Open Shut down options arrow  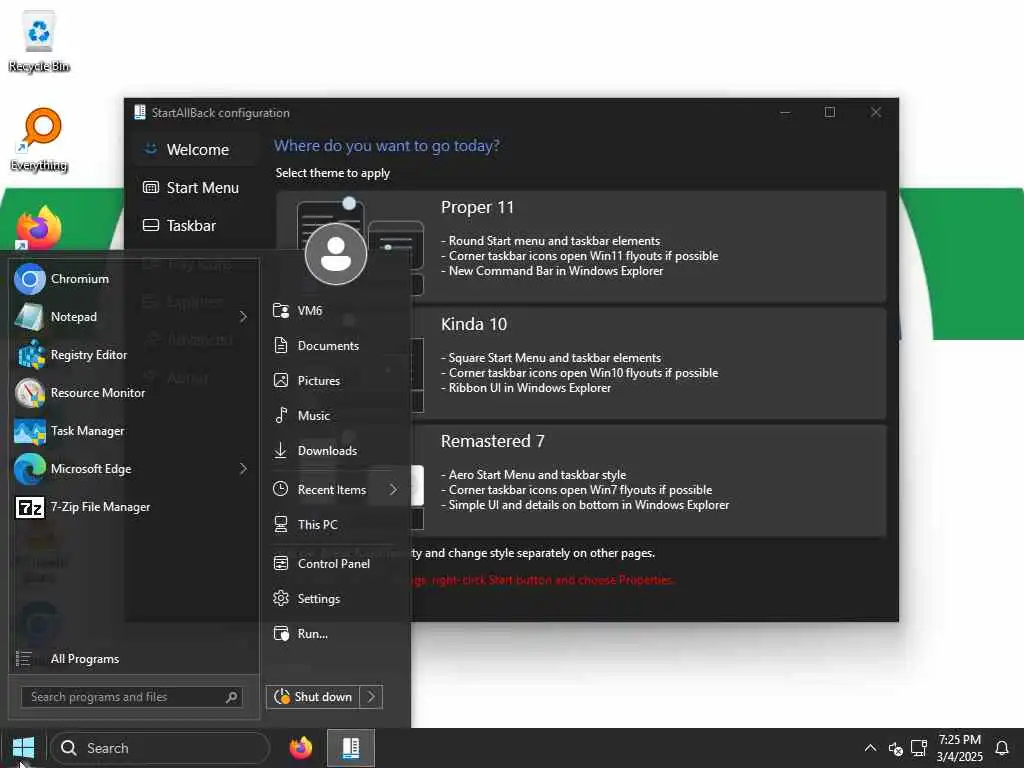coord(371,697)
